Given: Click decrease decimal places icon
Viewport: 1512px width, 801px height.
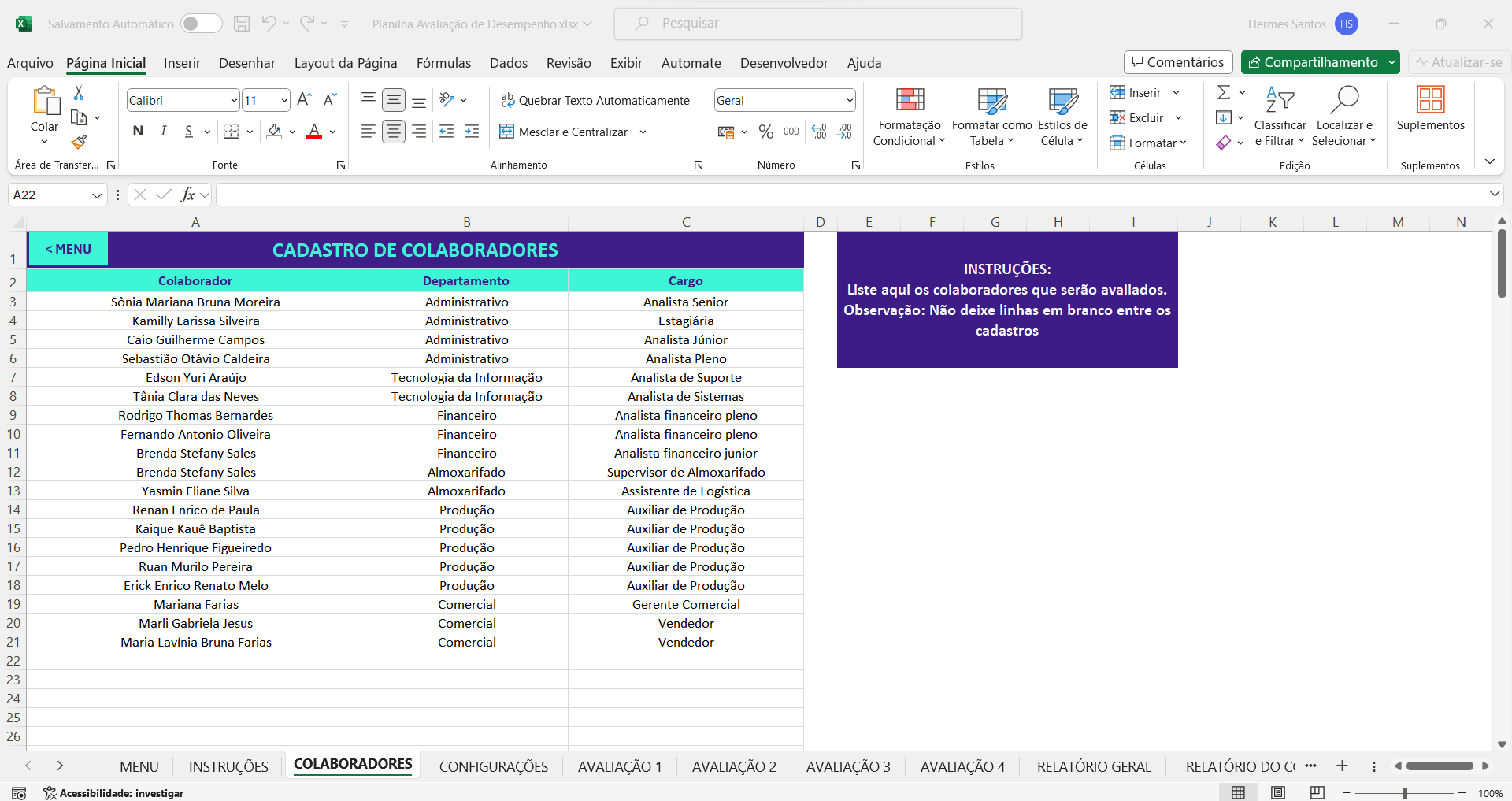Looking at the screenshot, I should point(844,132).
